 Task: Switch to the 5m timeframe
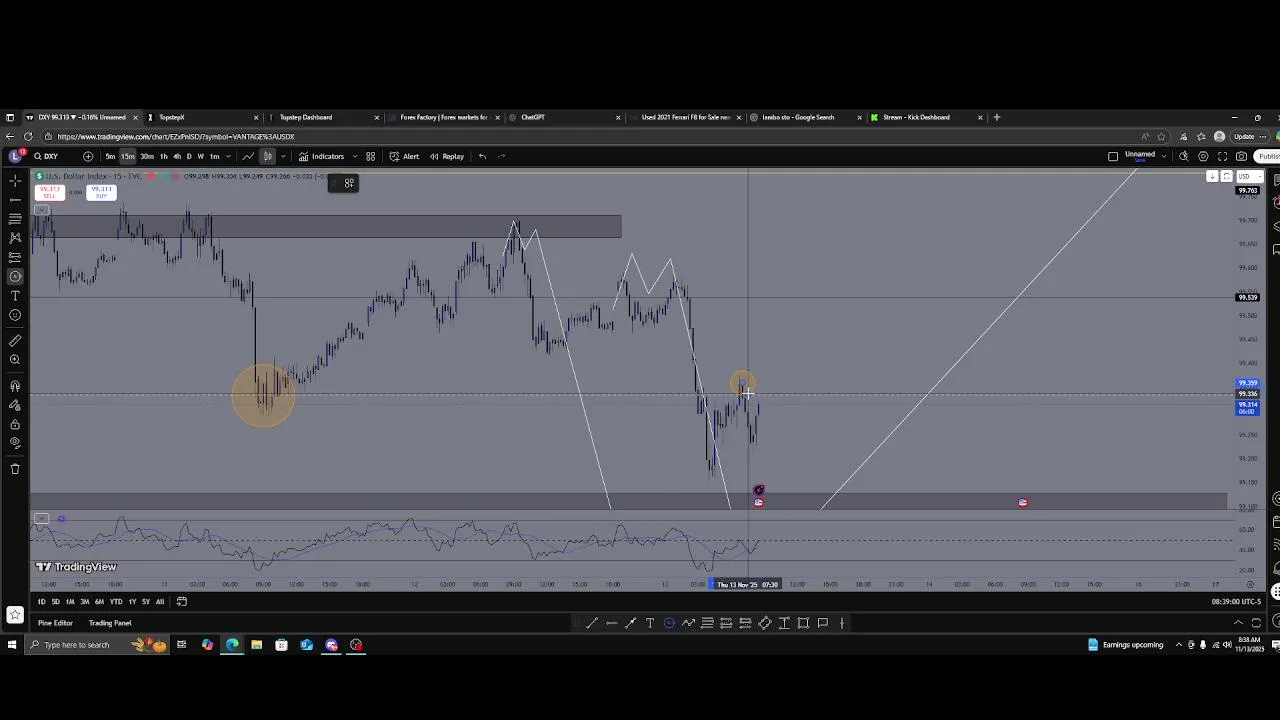coord(110,156)
